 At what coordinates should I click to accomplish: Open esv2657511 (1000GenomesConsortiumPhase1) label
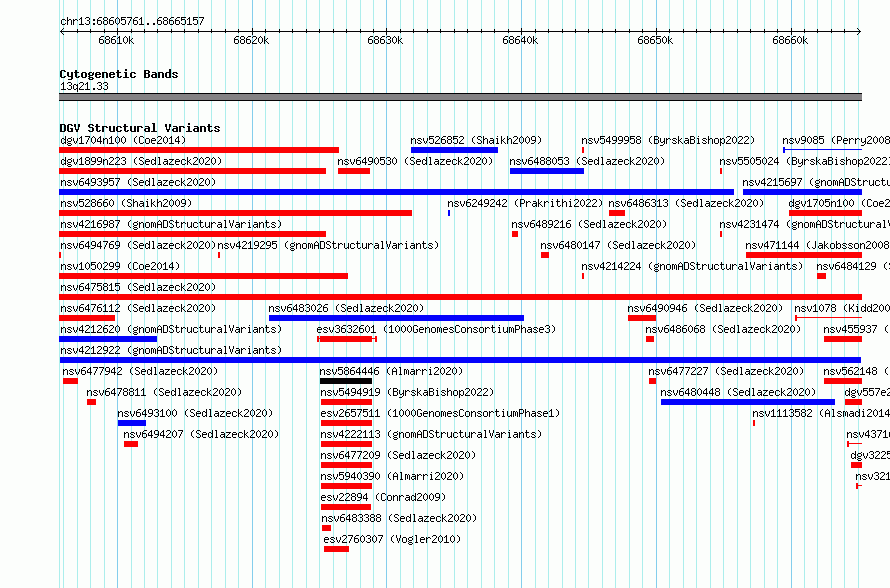click(x=440, y=413)
